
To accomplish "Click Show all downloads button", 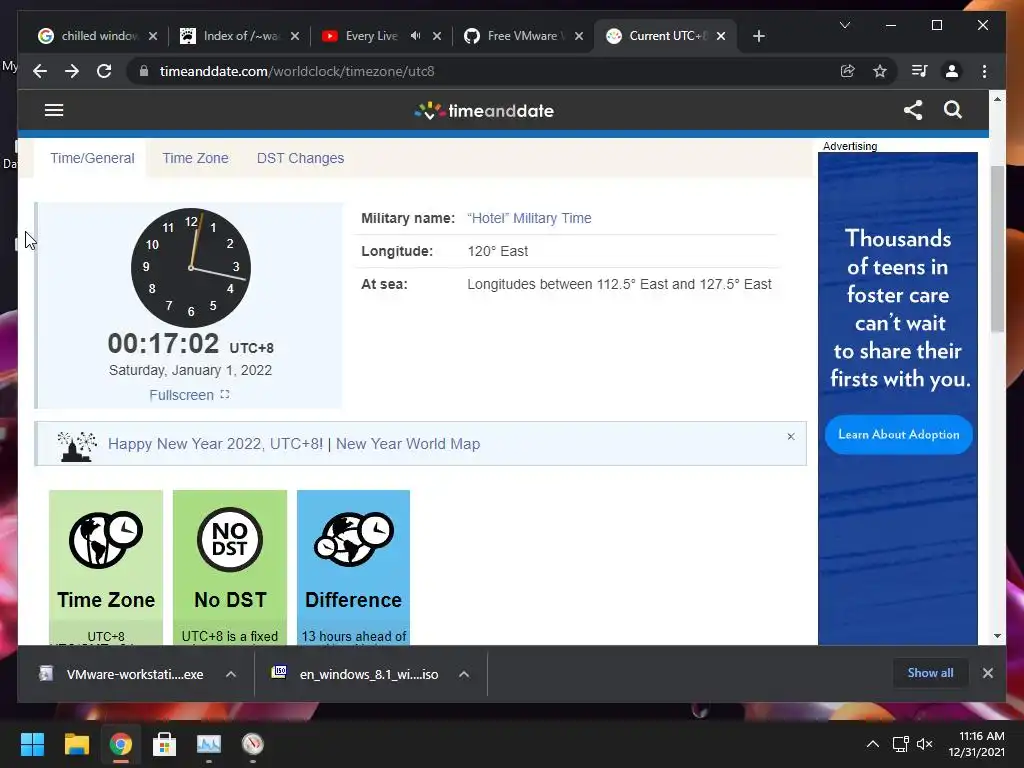I will click(930, 673).
